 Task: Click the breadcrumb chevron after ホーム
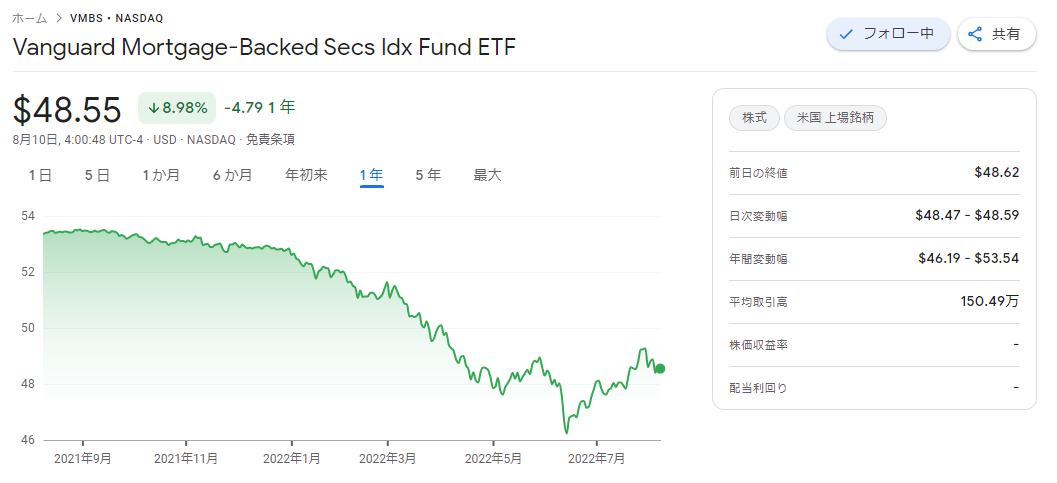[x=59, y=18]
